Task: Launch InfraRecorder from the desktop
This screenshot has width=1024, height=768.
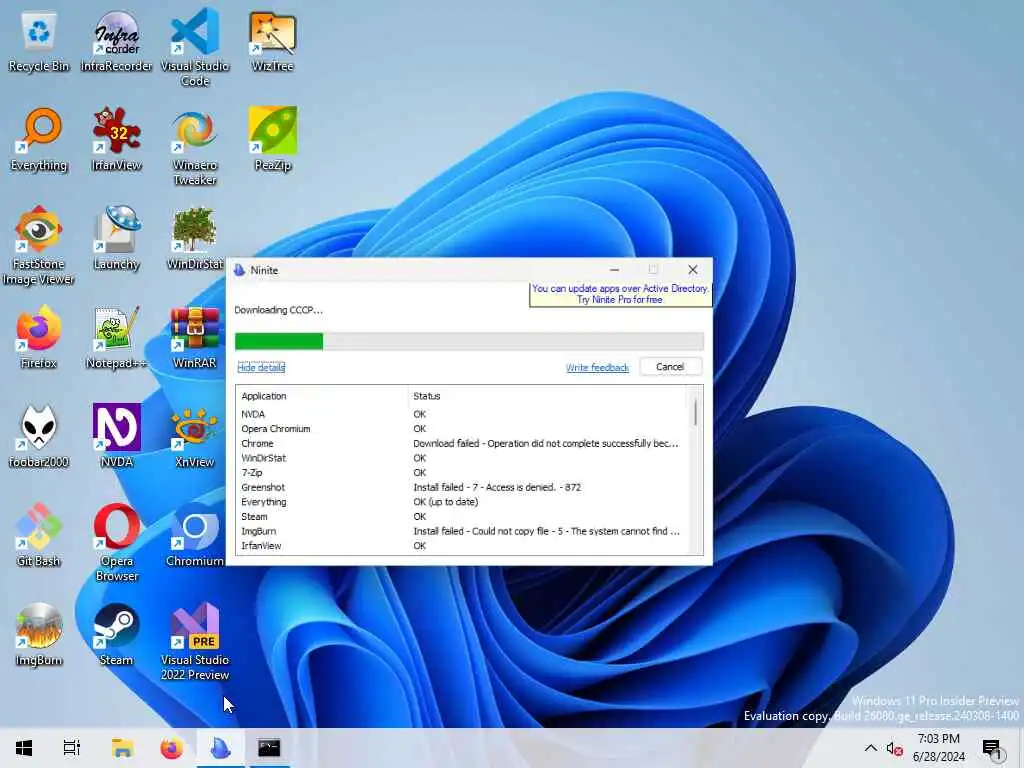Action: [116, 40]
